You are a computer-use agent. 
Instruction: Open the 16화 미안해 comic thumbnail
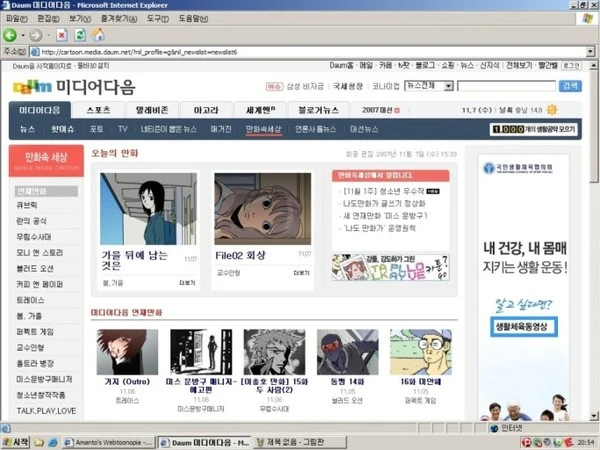click(x=421, y=352)
